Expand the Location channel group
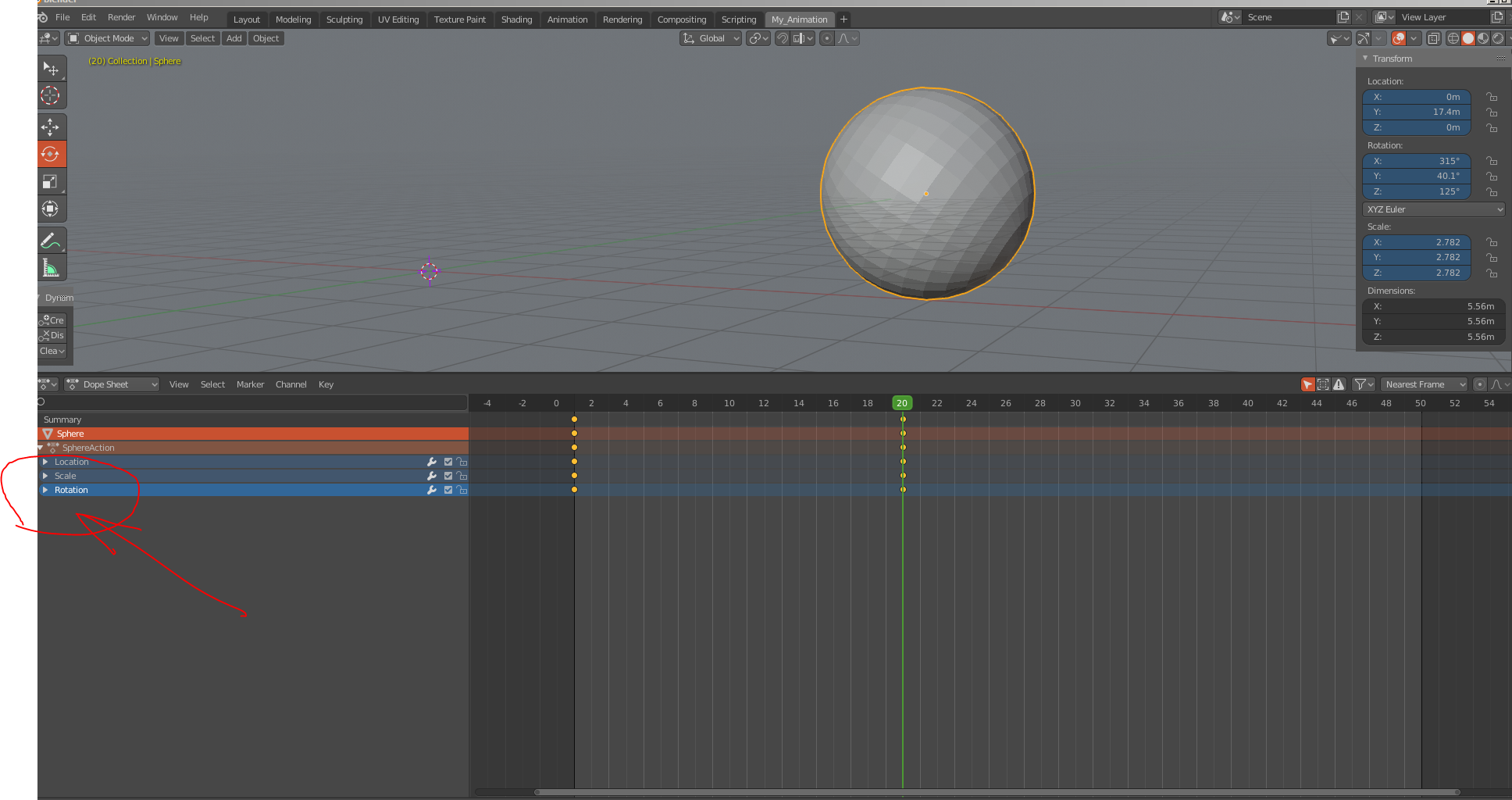This screenshot has height=800, width=1512. (45, 462)
